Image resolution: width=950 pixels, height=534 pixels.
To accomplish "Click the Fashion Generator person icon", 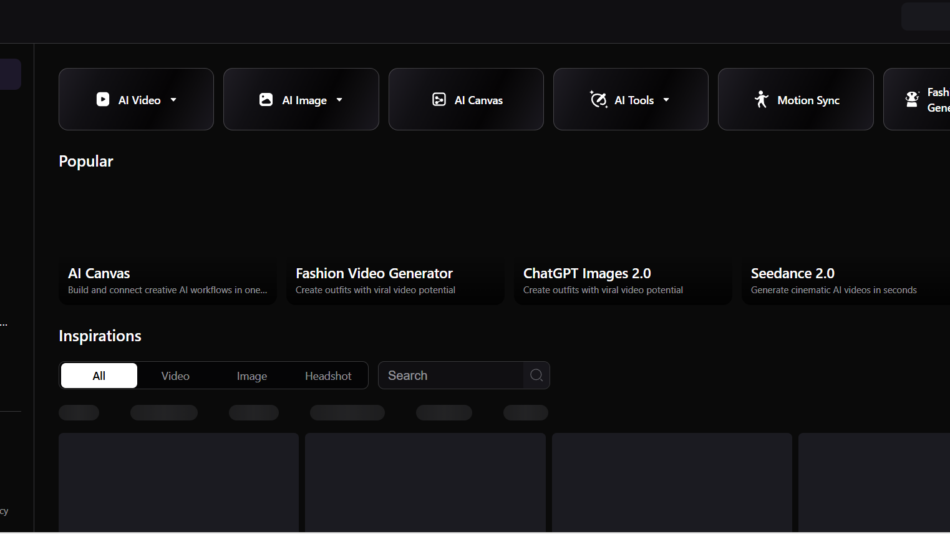I will pyautogui.click(x=912, y=99).
